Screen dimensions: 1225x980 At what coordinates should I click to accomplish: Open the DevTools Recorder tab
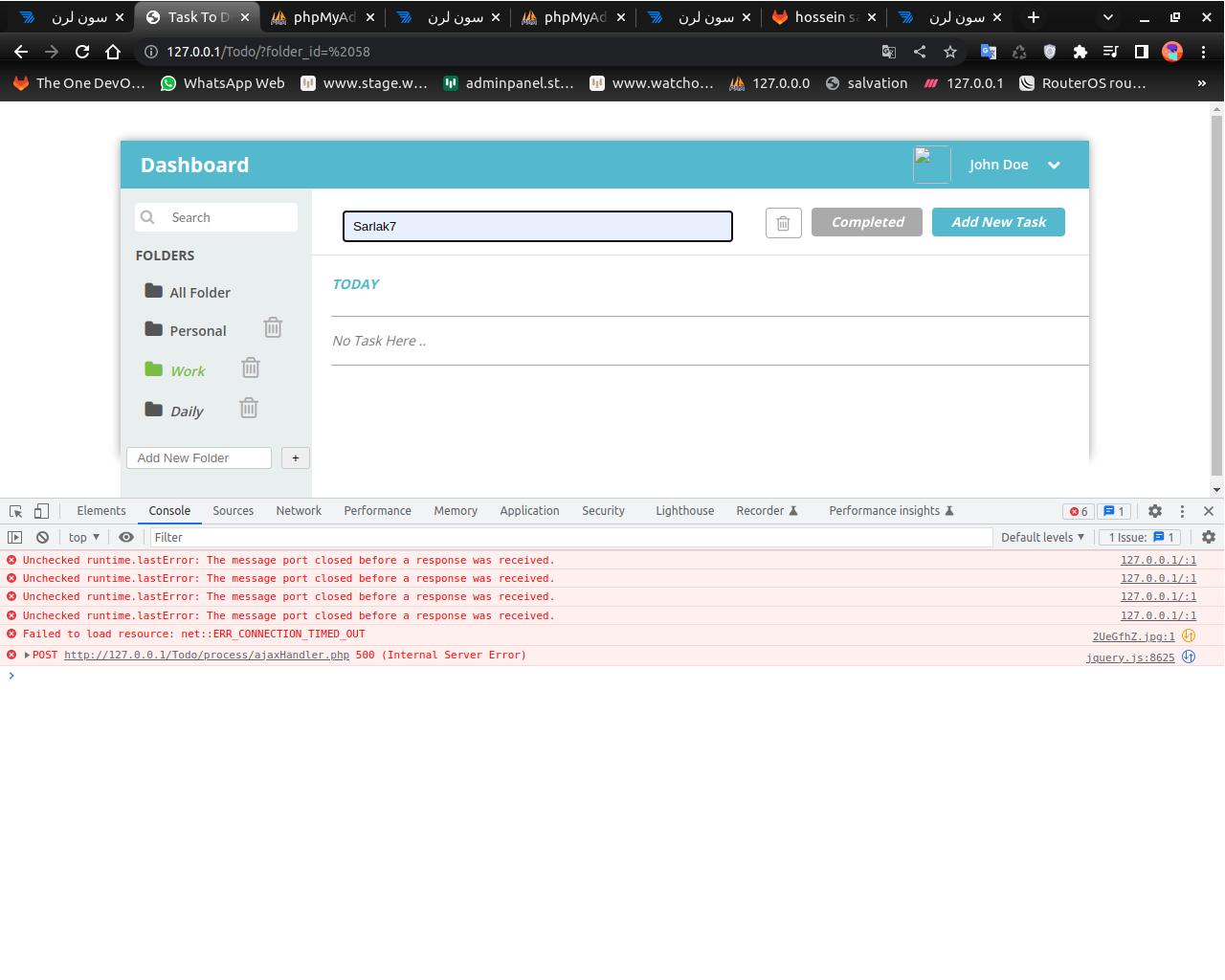[x=767, y=511]
